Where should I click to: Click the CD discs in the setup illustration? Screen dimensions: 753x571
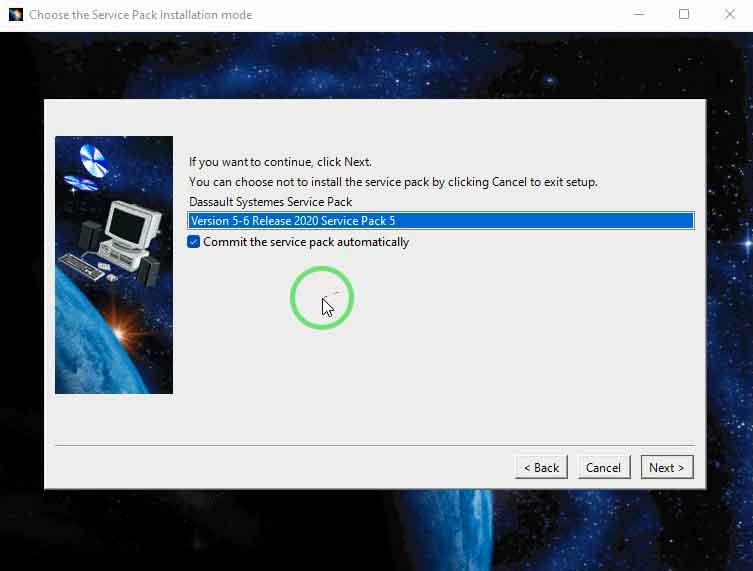92,160
